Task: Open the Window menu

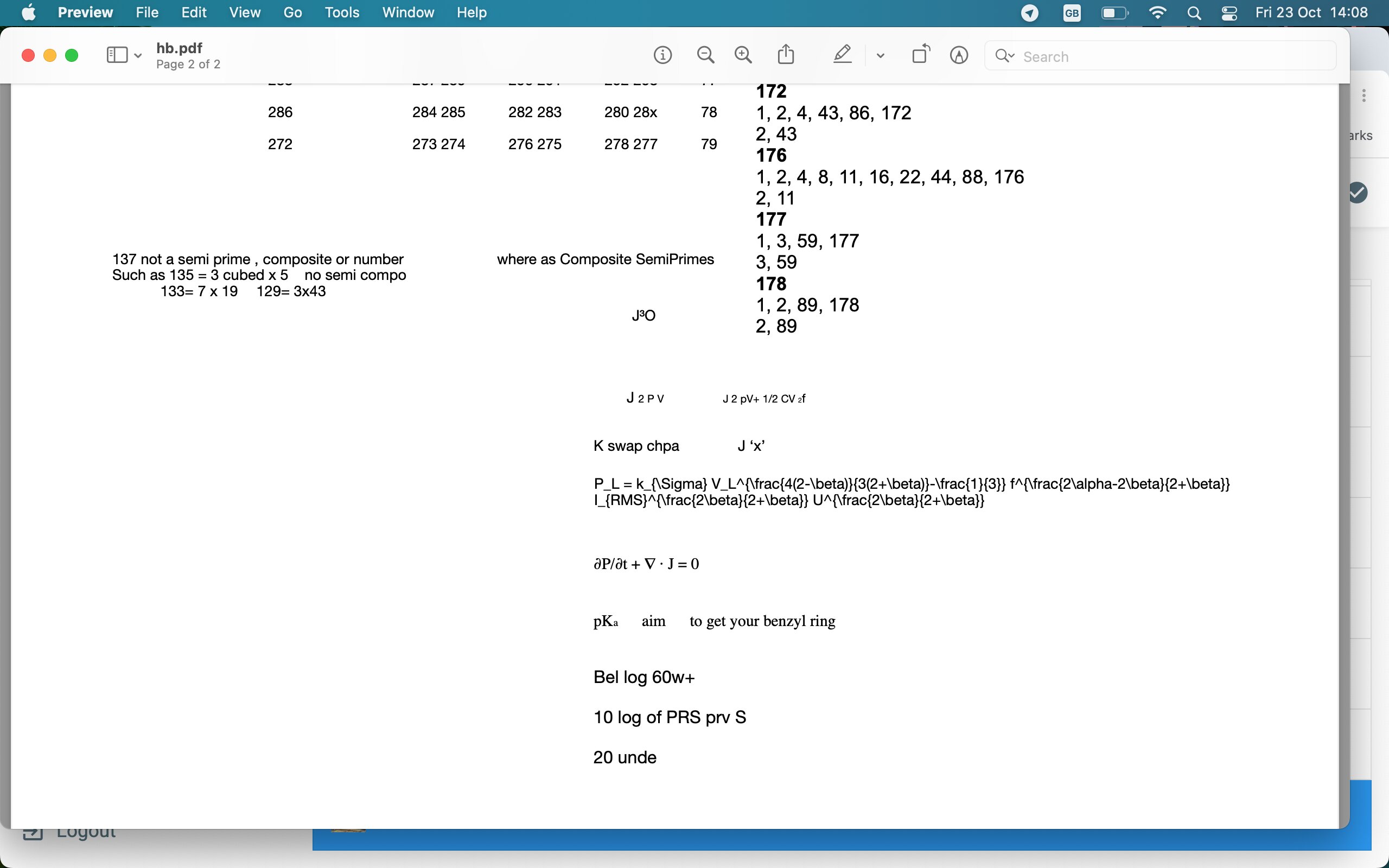Action: [408, 12]
